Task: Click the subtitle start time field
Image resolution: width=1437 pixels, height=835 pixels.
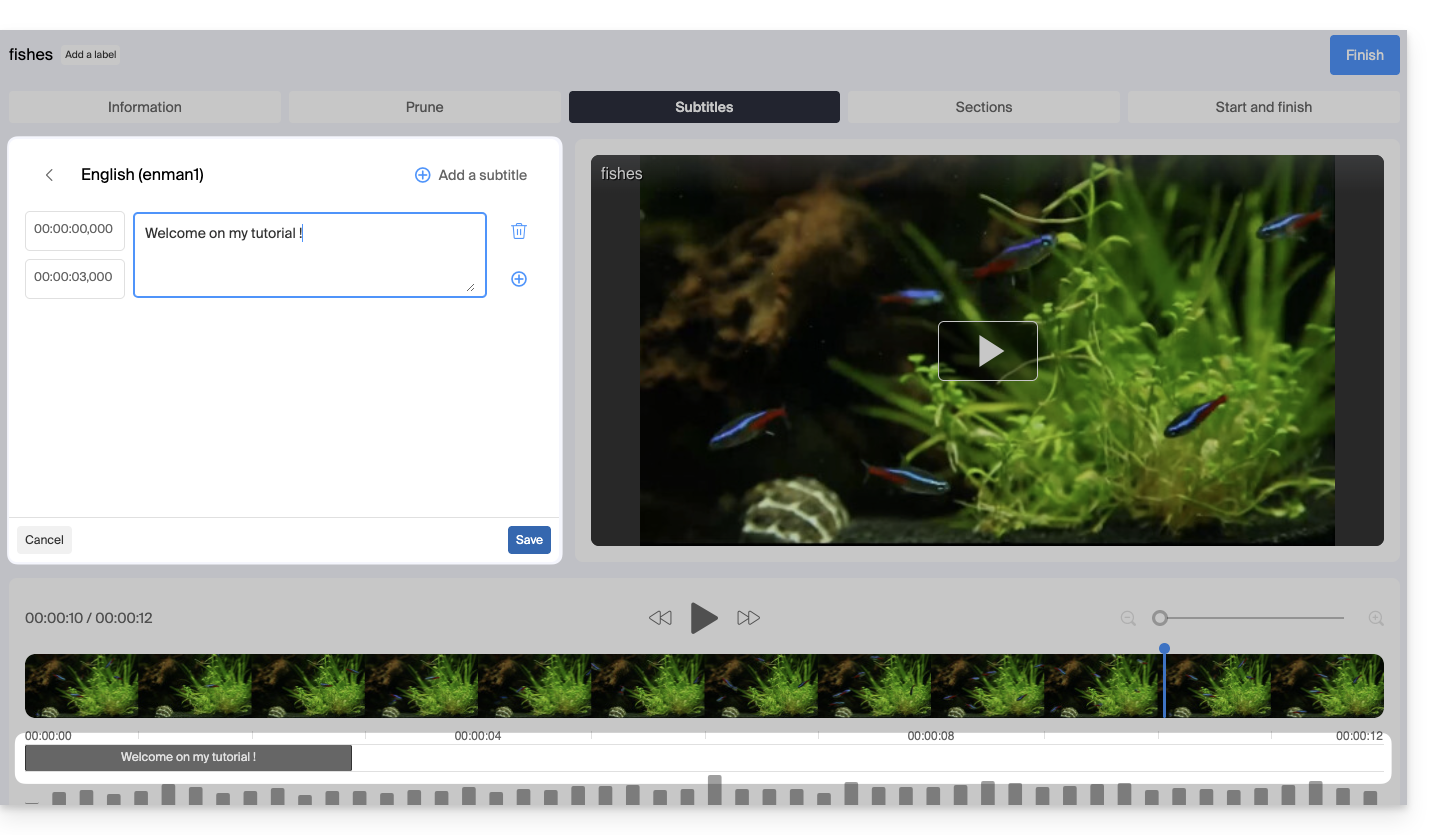Action: pyautogui.click(x=74, y=229)
